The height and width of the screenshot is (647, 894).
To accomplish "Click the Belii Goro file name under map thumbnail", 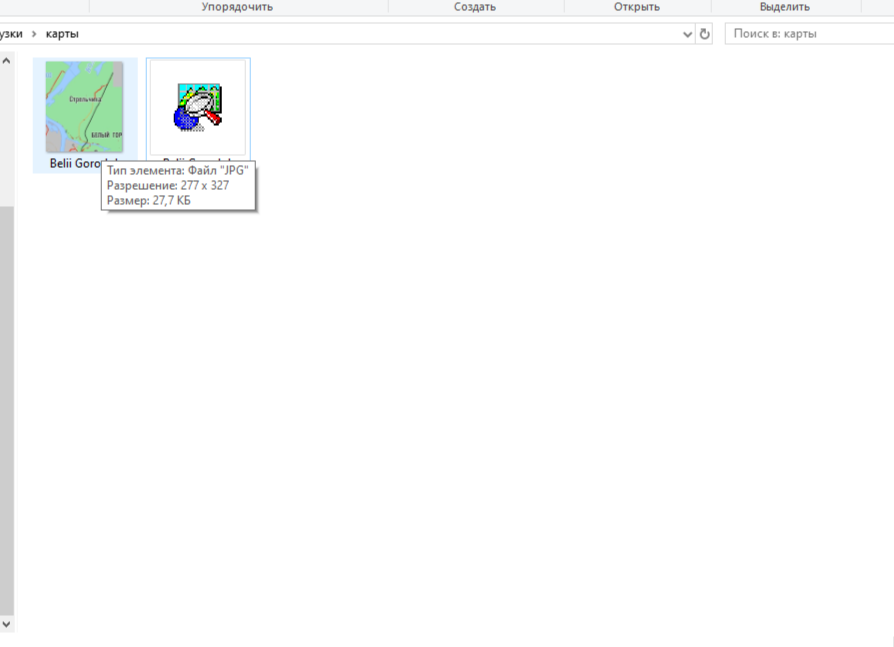I will pyautogui.click(x=75, y=163).
